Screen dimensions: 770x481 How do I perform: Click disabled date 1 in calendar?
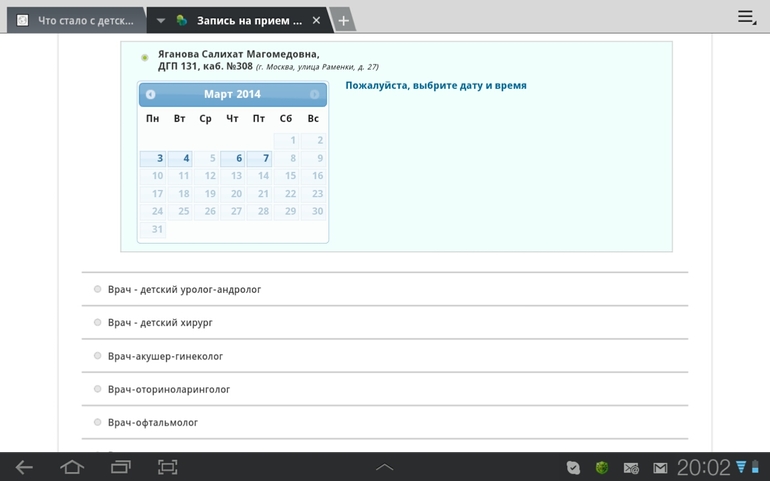(286, 141)
